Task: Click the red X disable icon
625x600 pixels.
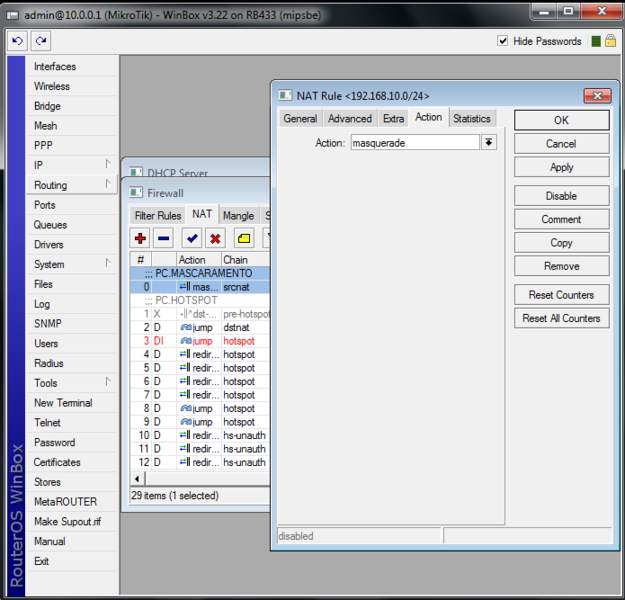Action: click(215, 238)
